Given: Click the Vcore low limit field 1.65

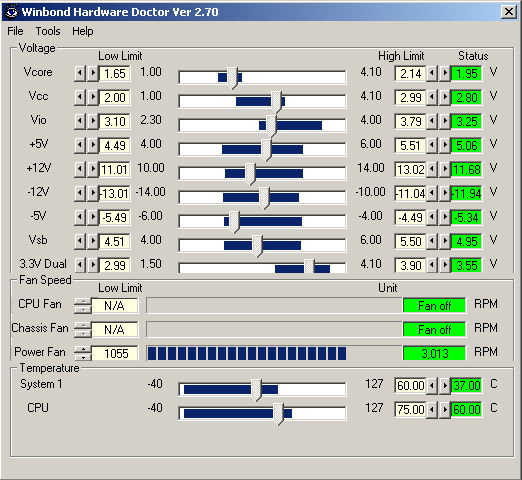Looking at the screenshot, I should 115,73.
